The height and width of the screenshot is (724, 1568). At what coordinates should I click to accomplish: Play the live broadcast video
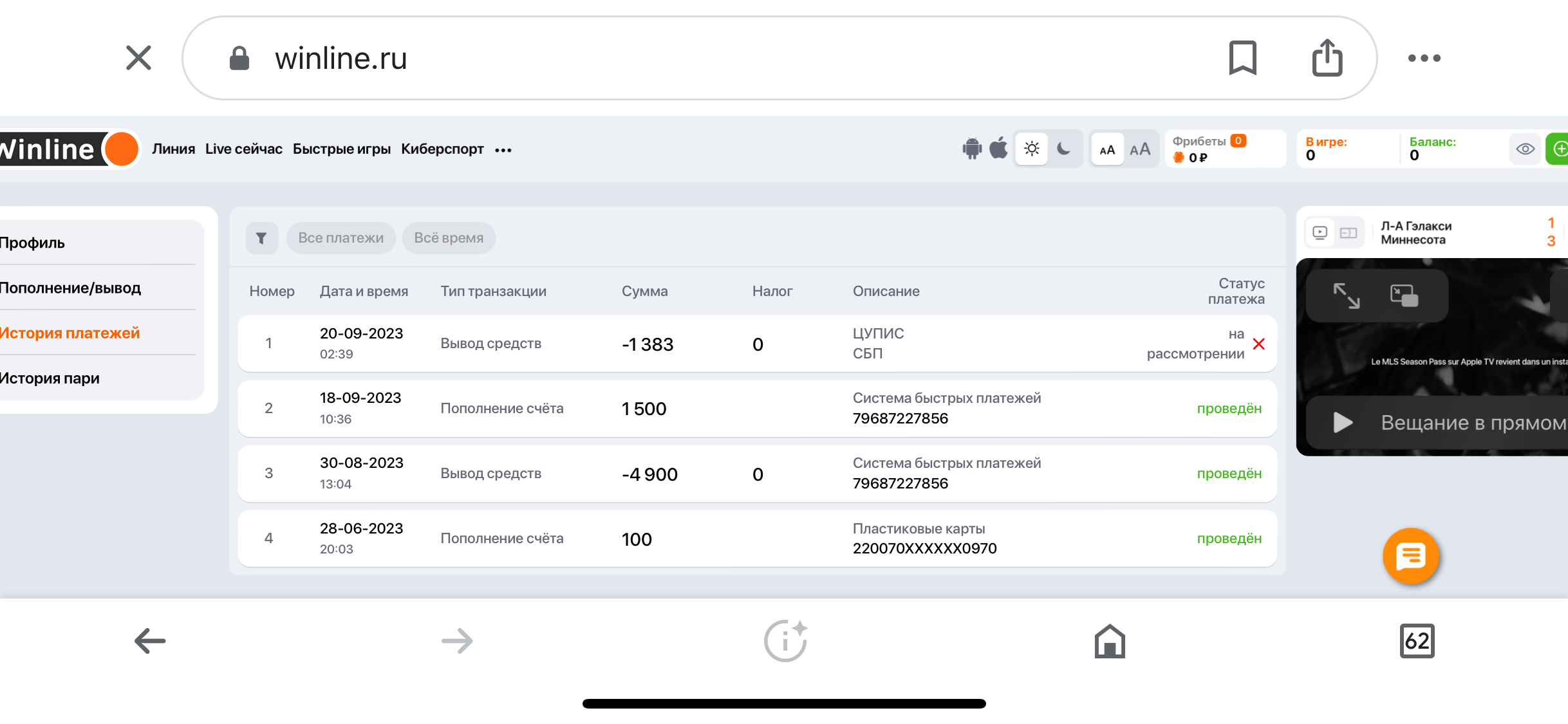point(1343,422)
